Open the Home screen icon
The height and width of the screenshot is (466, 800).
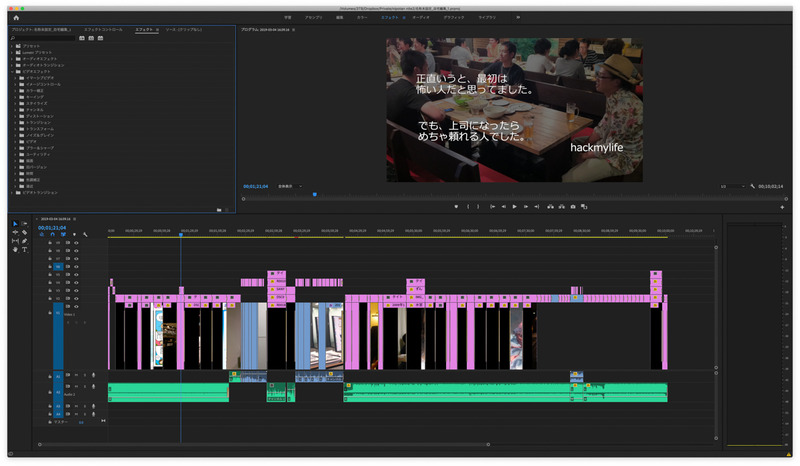16,17
